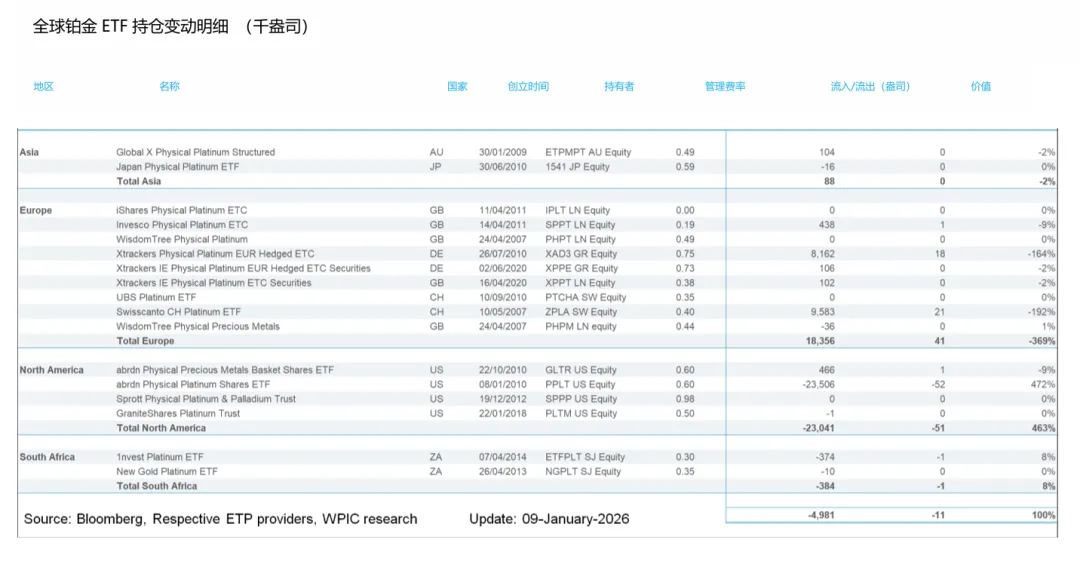Screen dimensions: 1080x570
Task: Select the title 全球铂金 ETF 持仓变动明细
Action: tap(131, 27)
